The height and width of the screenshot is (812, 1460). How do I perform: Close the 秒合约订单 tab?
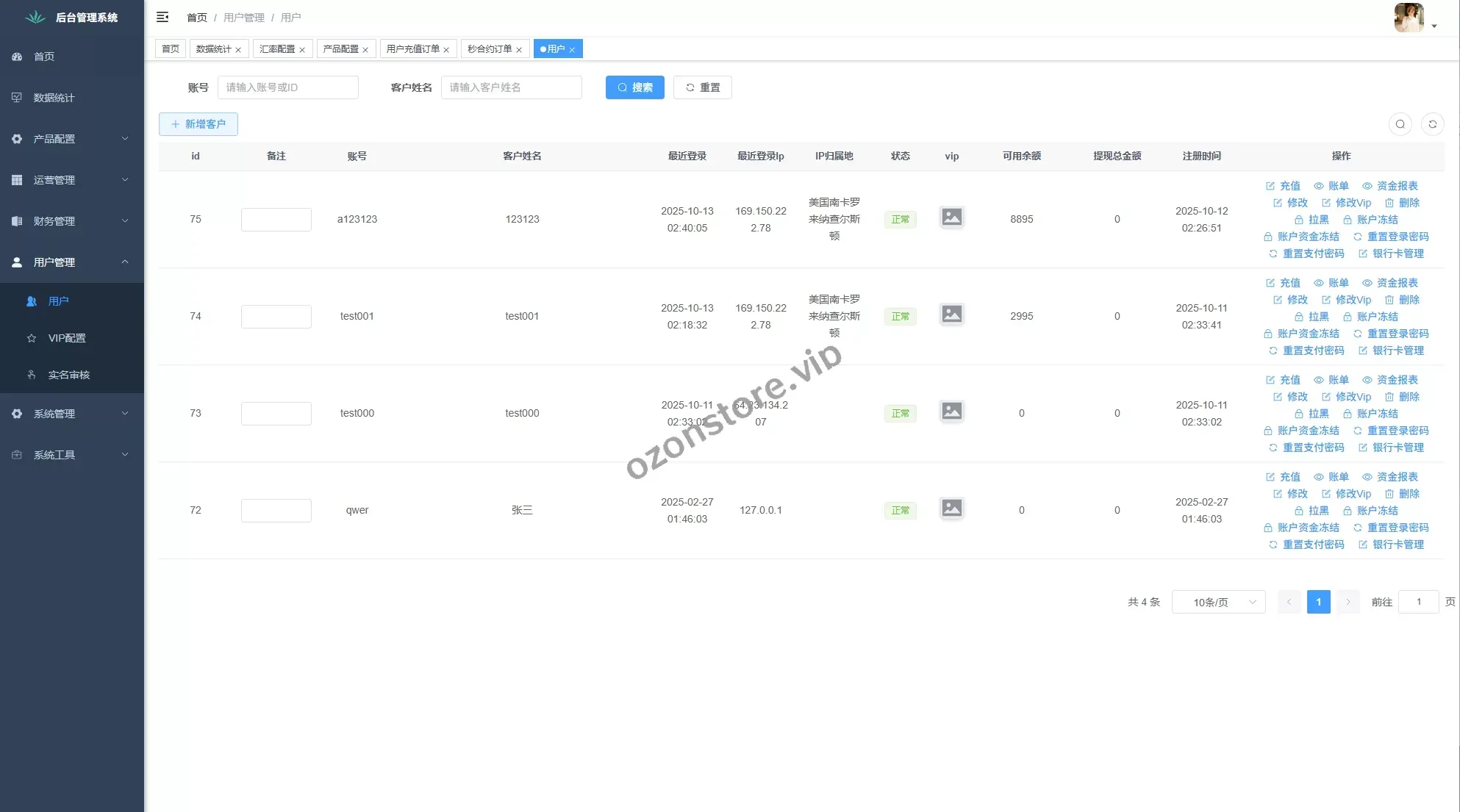(519, 50)
